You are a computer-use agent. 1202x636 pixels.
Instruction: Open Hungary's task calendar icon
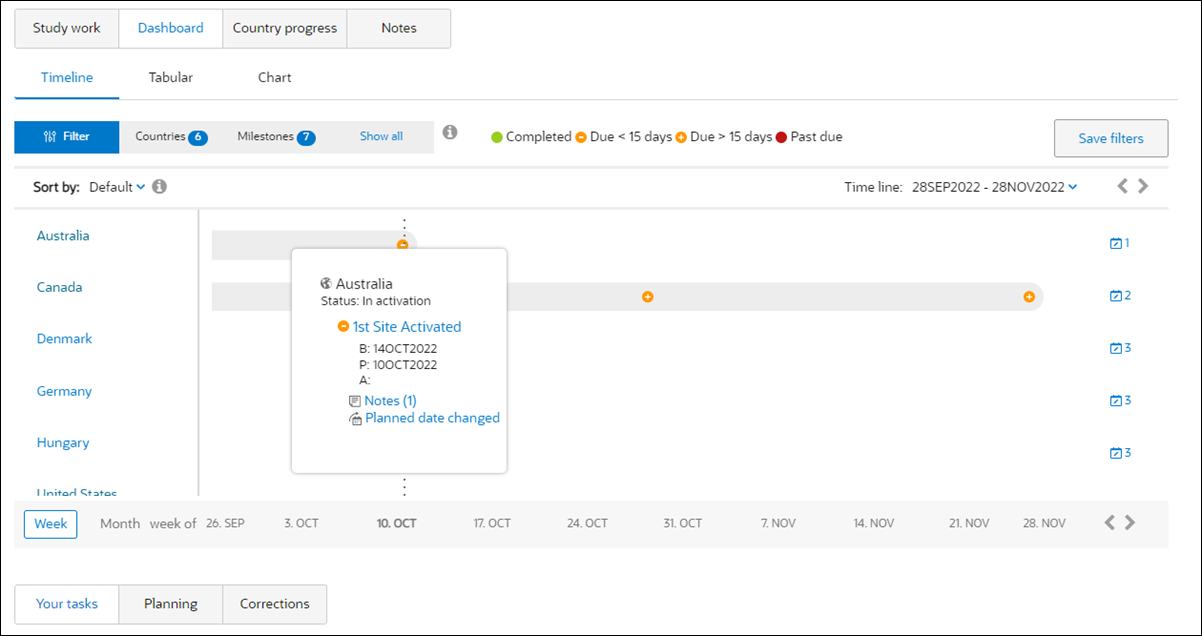point(1120,452)
